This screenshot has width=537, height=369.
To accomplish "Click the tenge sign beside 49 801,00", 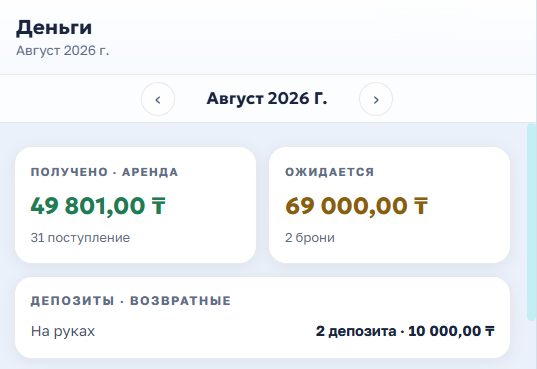I will 159,206.
